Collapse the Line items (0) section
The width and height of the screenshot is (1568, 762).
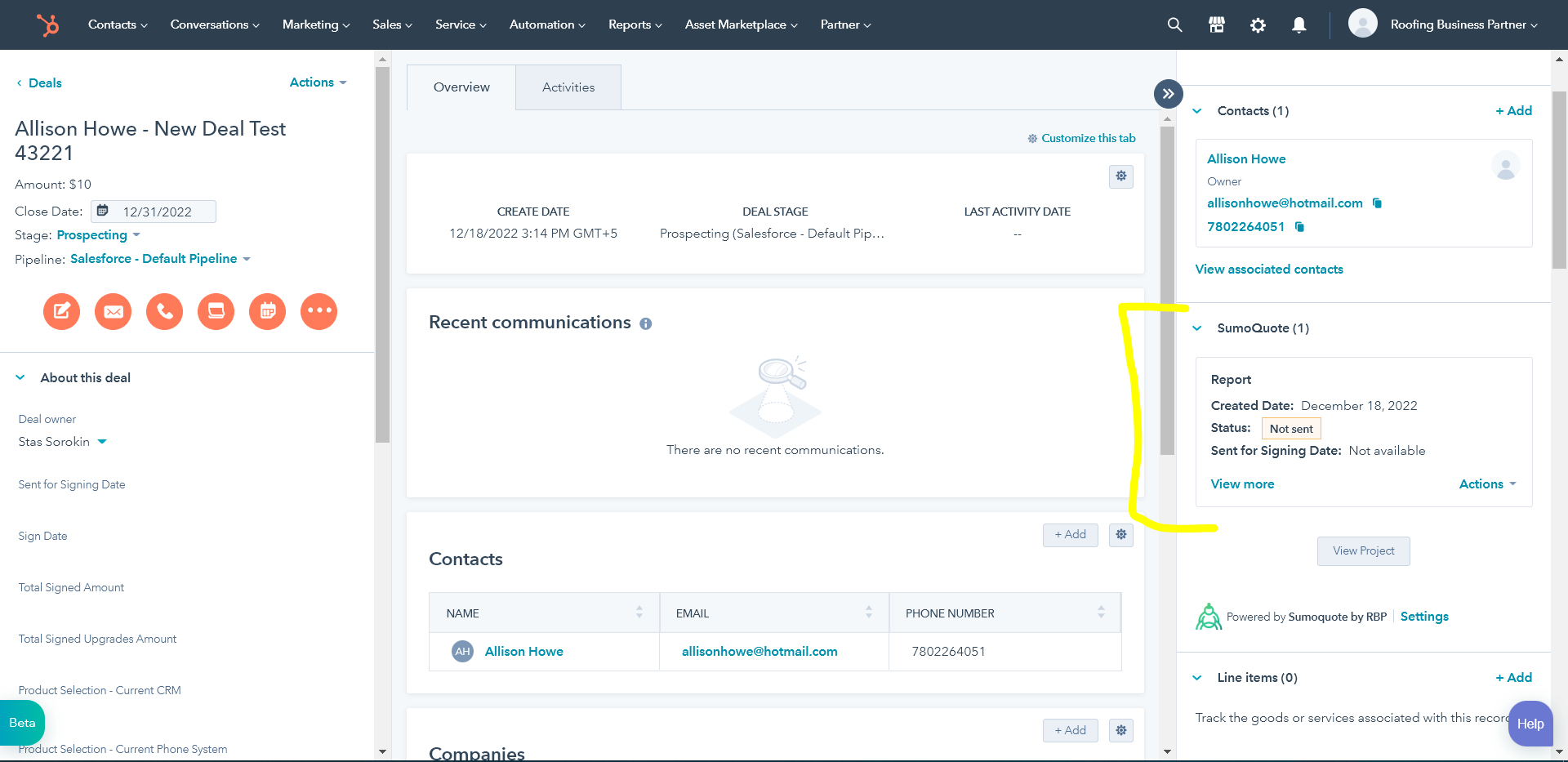1197,678
